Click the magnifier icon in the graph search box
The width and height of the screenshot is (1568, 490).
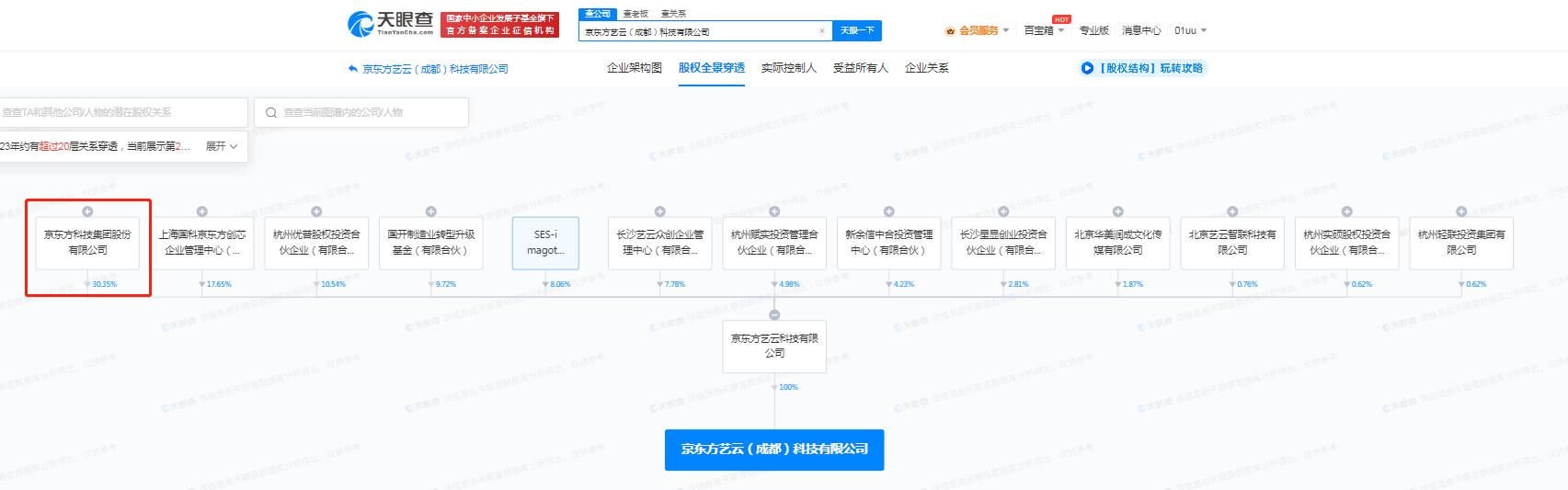pyautogui.click(x=271, y=113)
